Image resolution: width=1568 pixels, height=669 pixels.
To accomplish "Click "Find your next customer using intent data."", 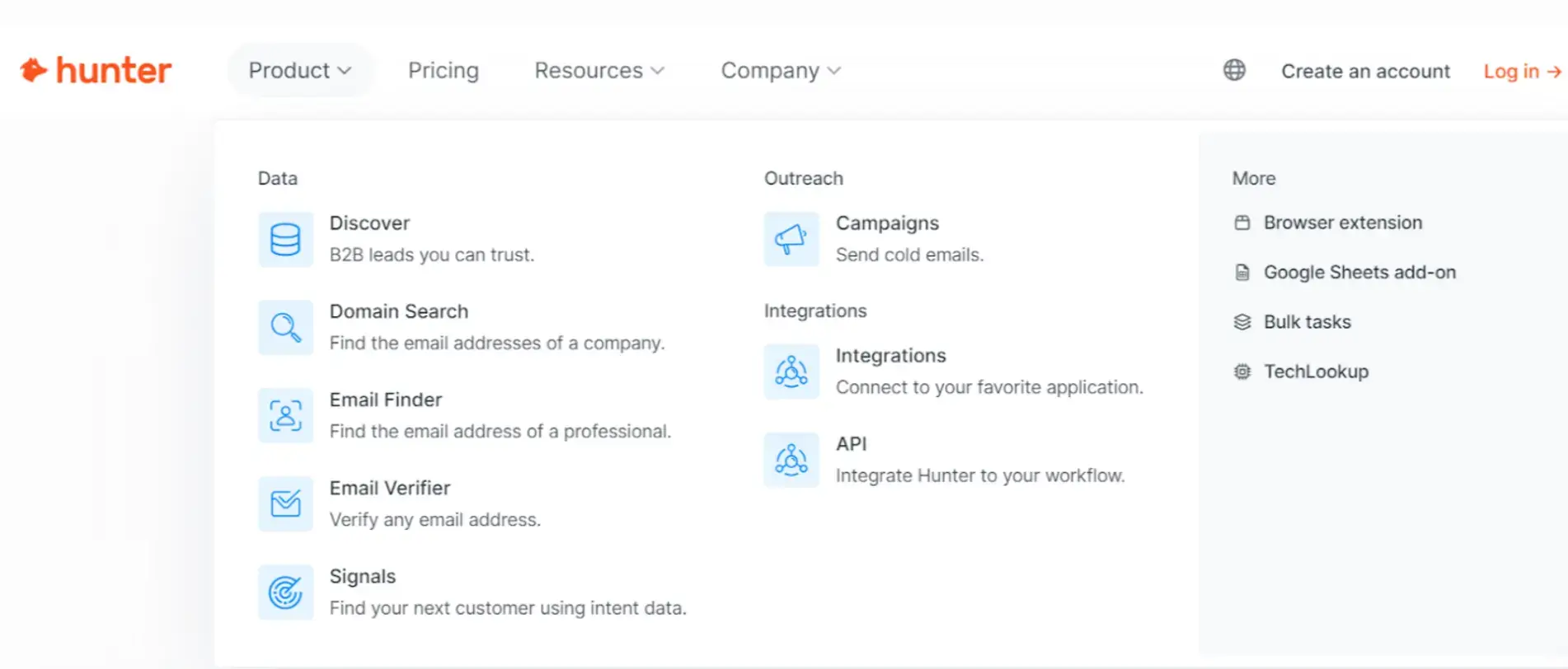I will [508, 608].
